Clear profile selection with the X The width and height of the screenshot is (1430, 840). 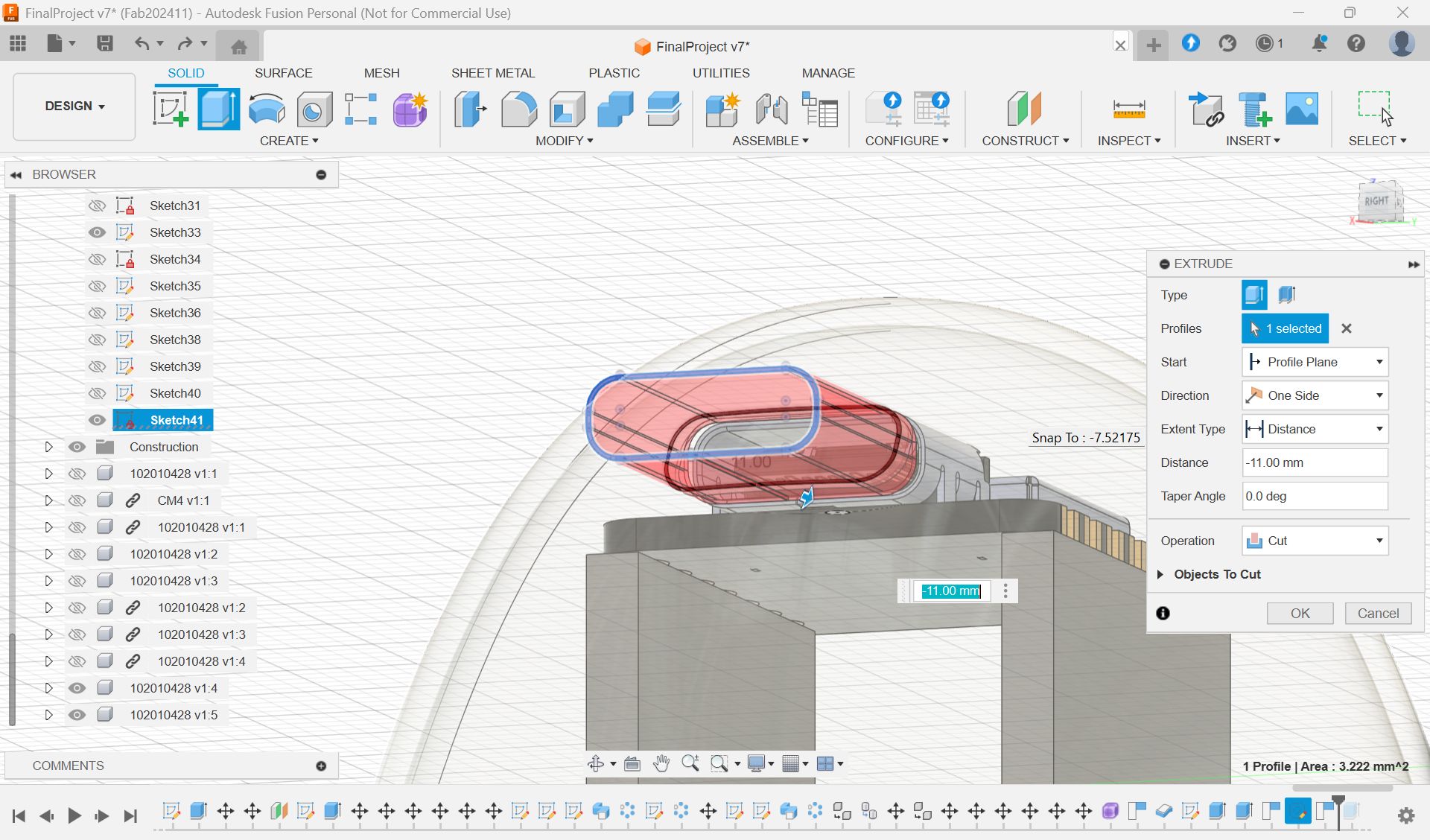click(x=1346, y=328)
